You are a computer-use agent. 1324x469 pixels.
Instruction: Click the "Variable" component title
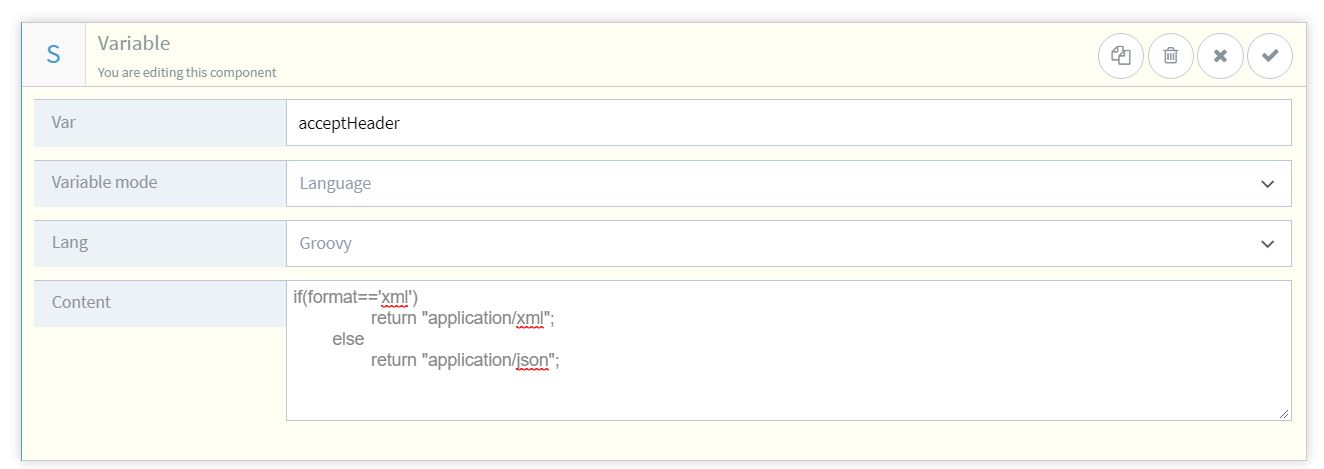click(x=134, y=43)
